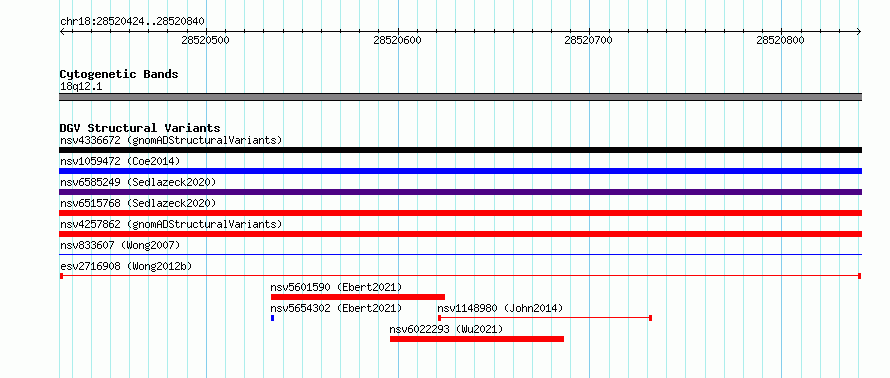This screenshot has height=378, width=890.
Task: Click ruler position 28520800
Action: [x=780, y=40]
